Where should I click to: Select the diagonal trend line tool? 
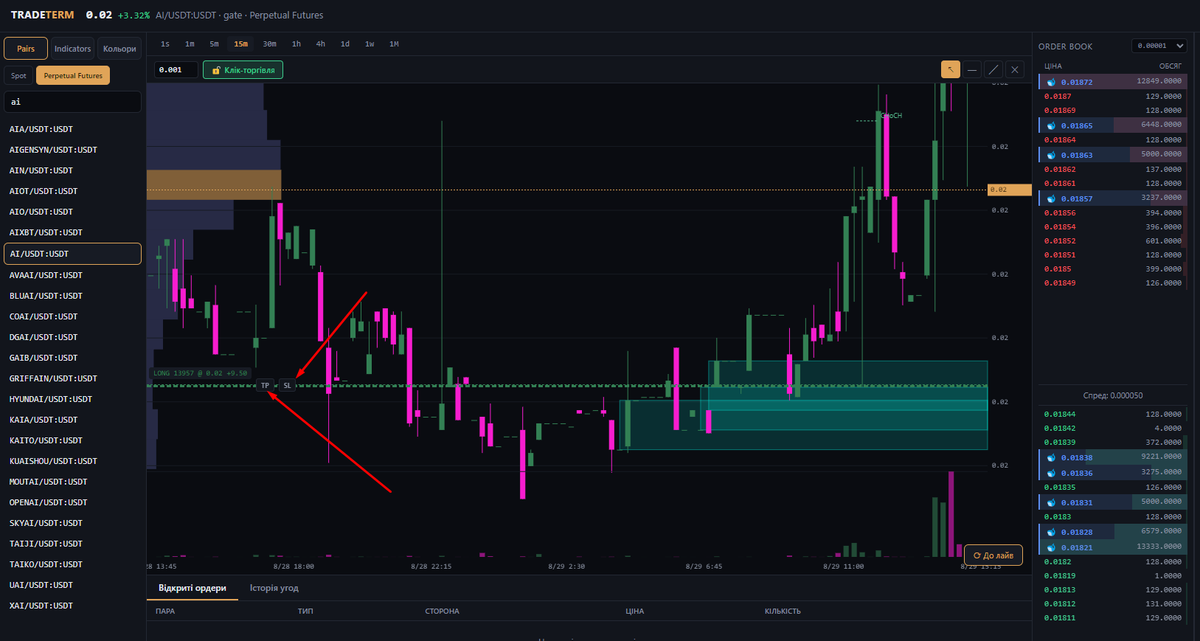[x=993, y=69]
